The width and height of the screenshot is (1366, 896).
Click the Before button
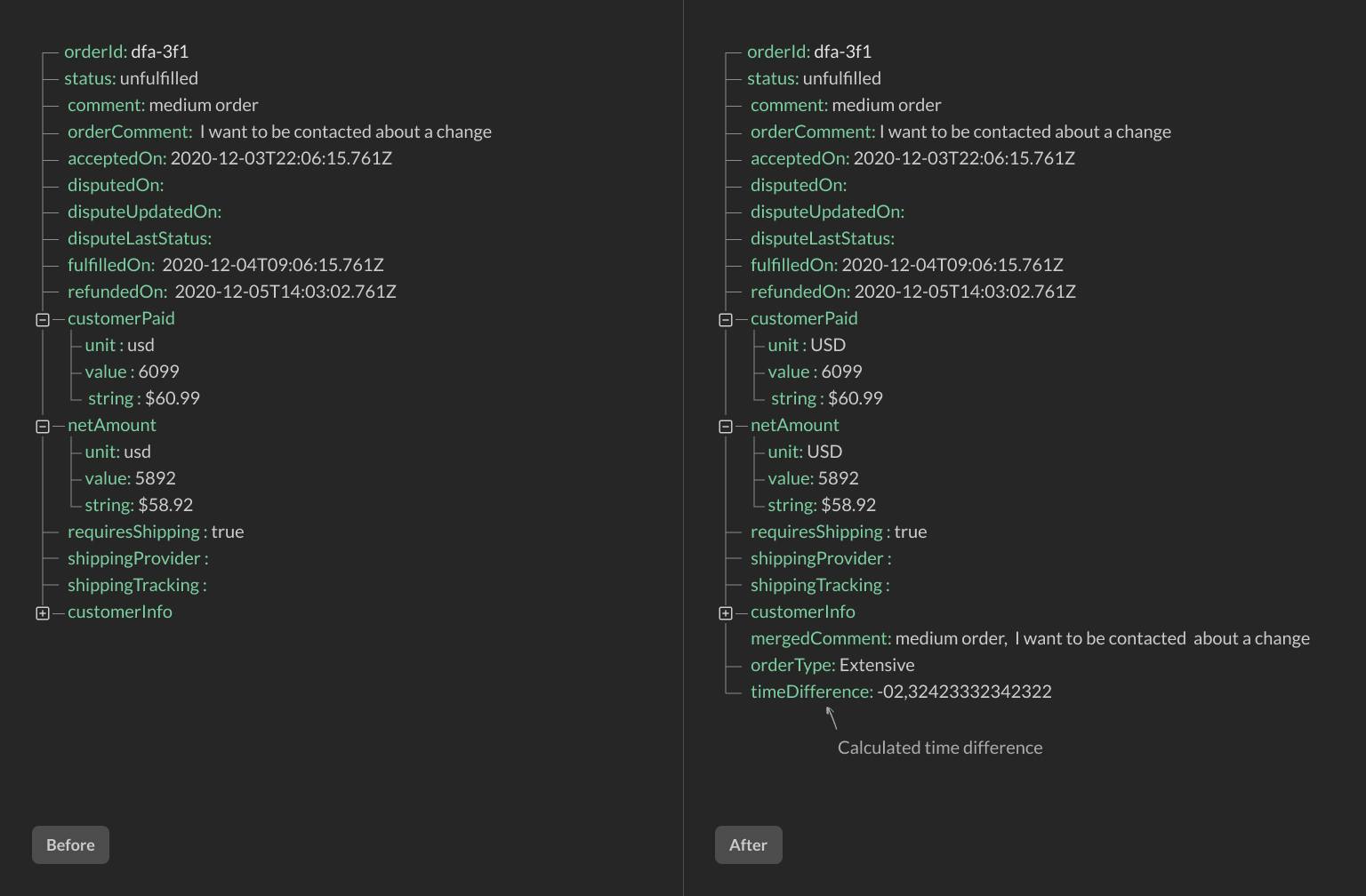pos(70,844)
